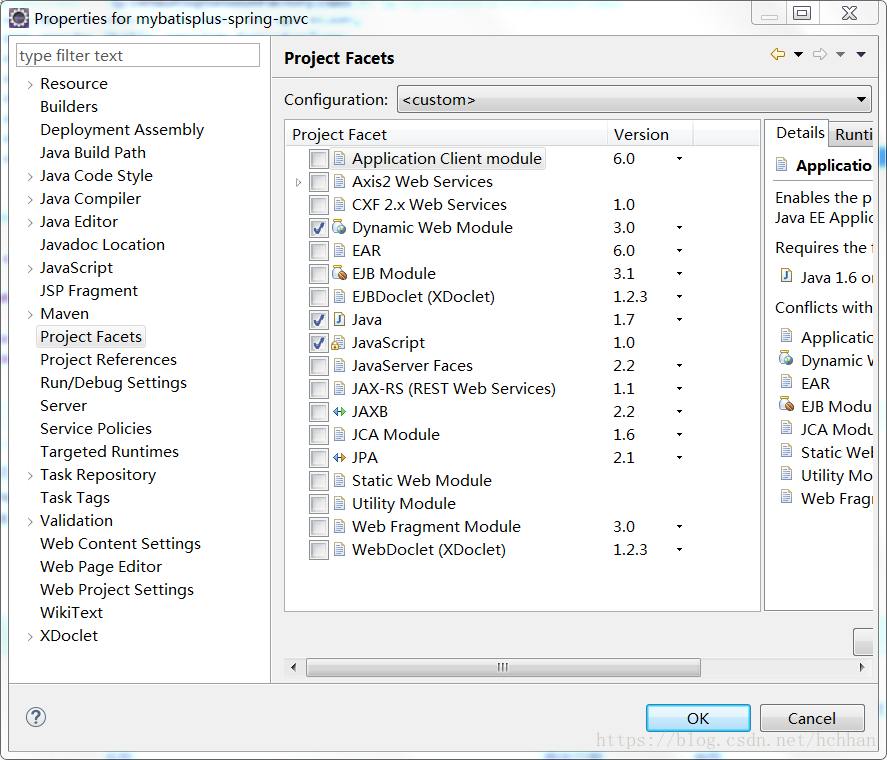887x760 pixels.
Task: Click the Static Web Module facet icon
Action: [339, 480]
